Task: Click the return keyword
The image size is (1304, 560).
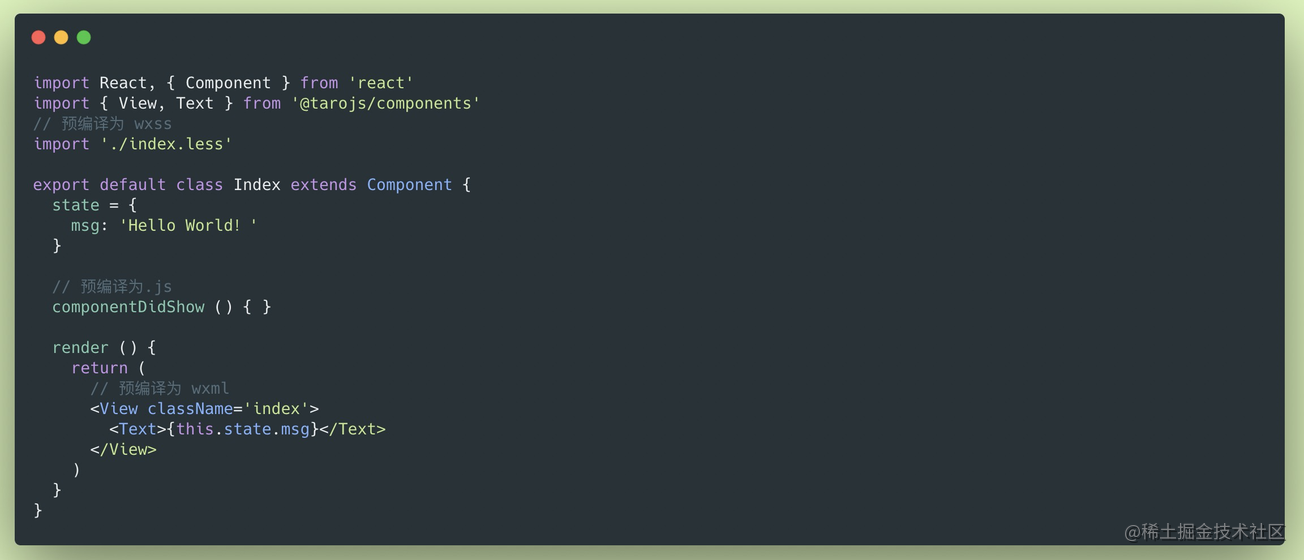Action: click(99, 368)
